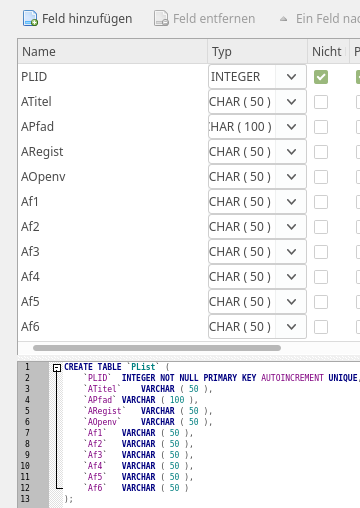Image resolution: width=360 pixels, height=508 pixels.
Task: Select the Af3 field name cell
Action: [x=113, y=252]
